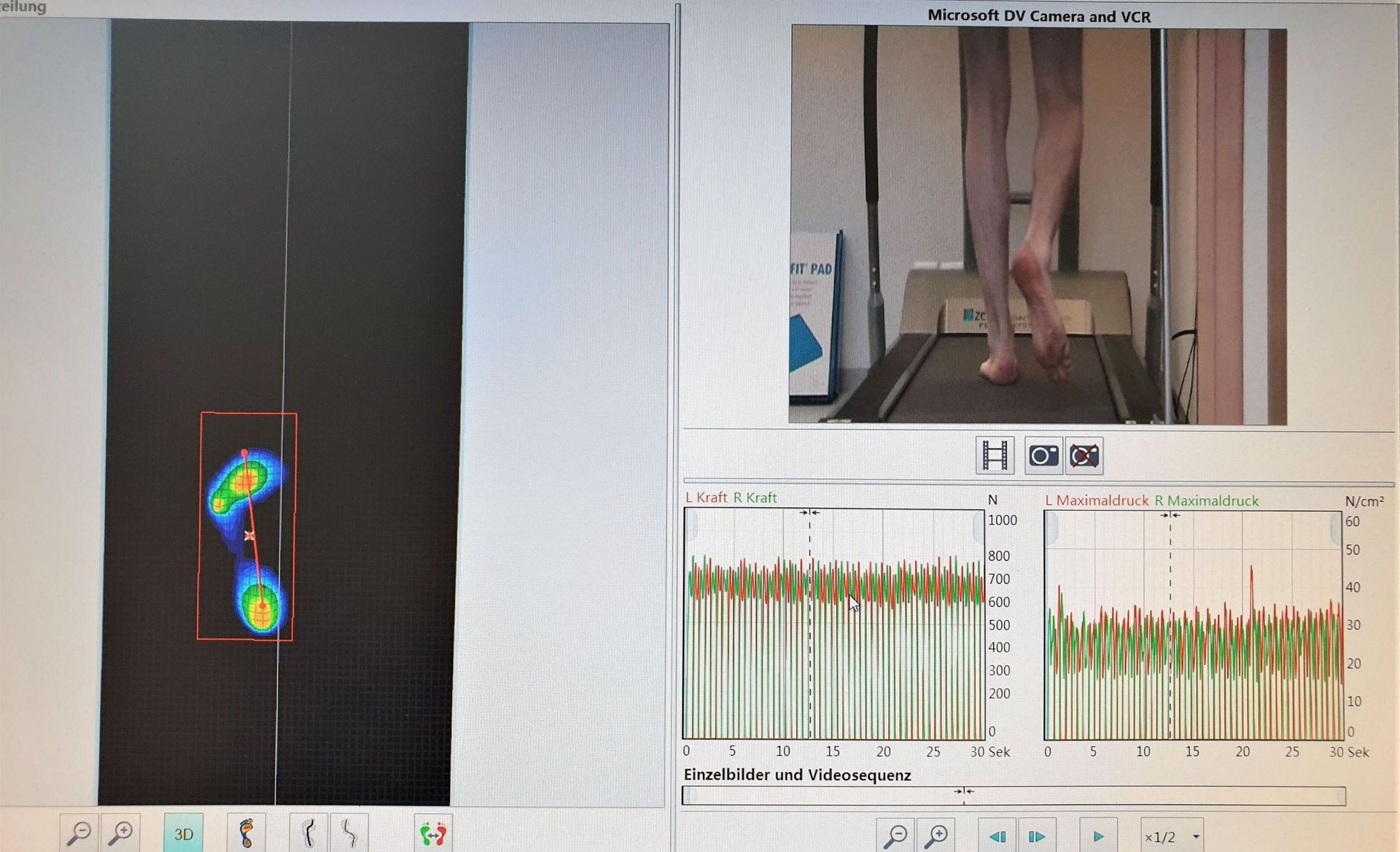Viewport: 1400px width, 852px height.
Task: Click the left-right feet swap icon
Action: 433,832
